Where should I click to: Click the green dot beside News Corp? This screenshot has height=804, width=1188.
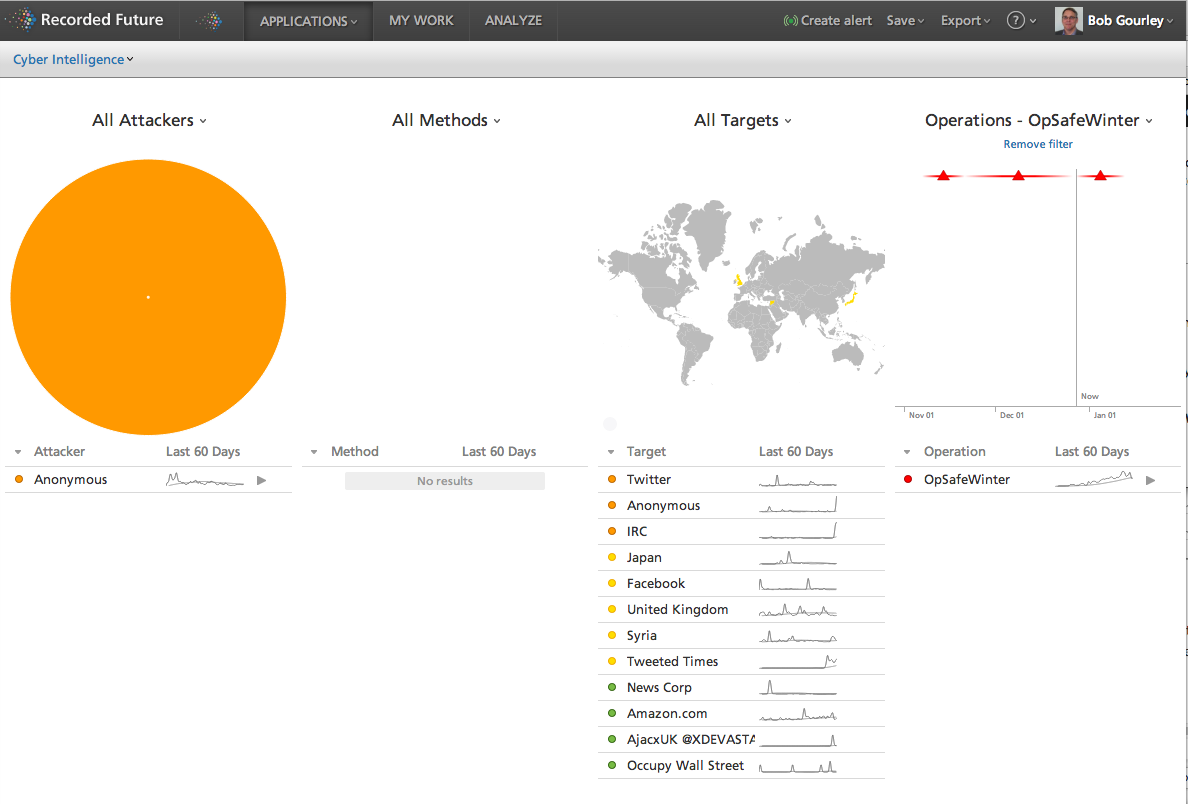point(612,687)
